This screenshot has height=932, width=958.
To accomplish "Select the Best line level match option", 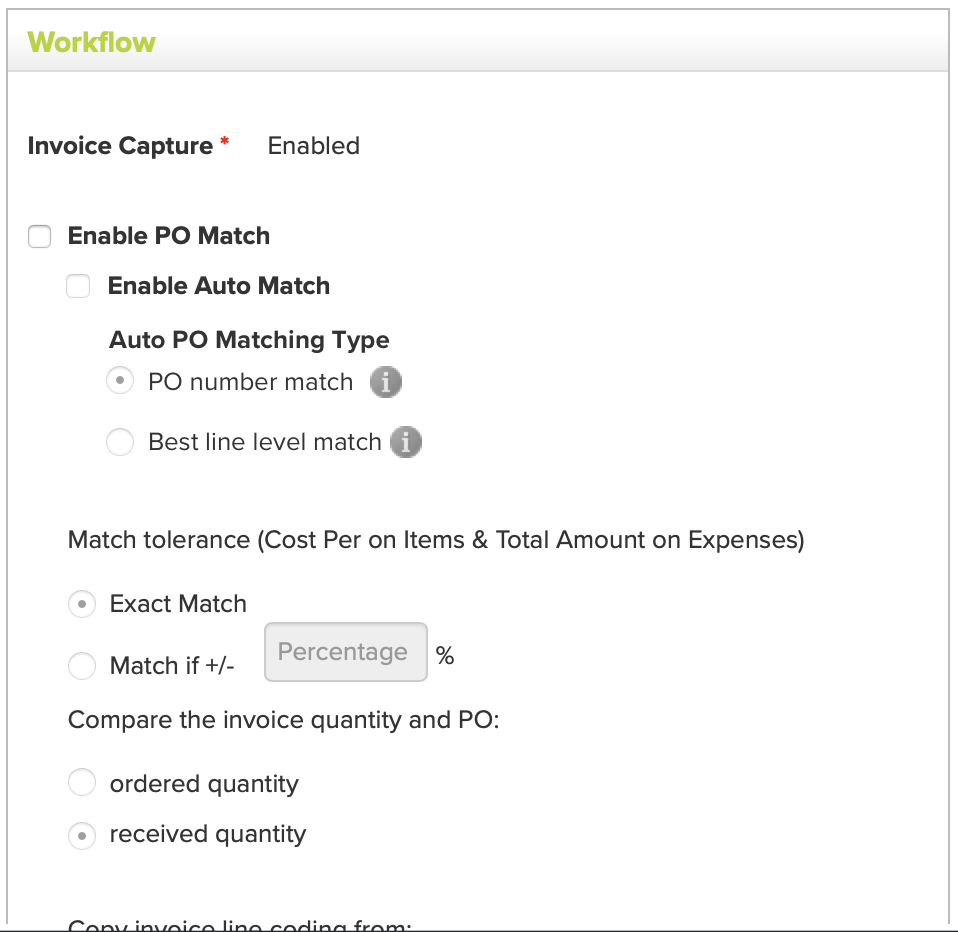I will pyautogui.click(x=120, y=442).
